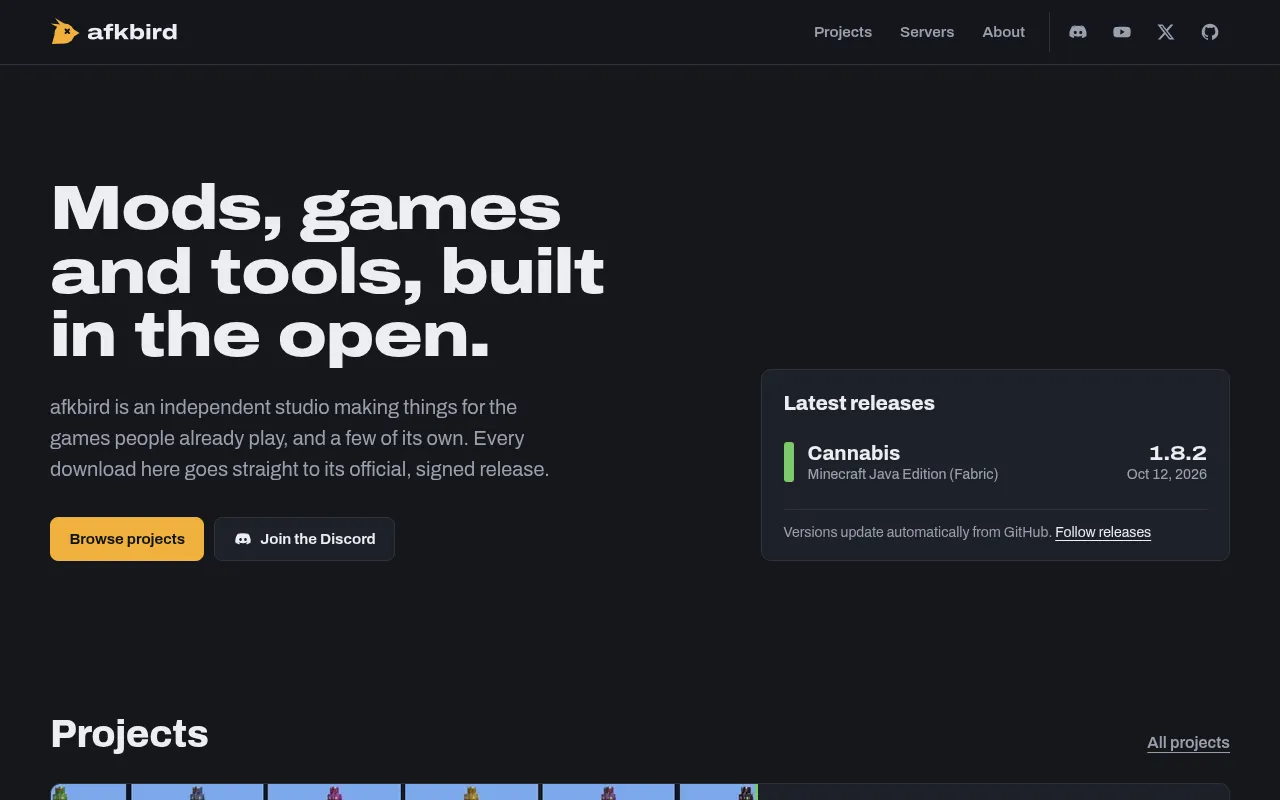The width and height of the screenshot is (1280, 800).
Task: Click the afkbird bird logo icon
Action: pyautogui.click(x=65, y=32)
